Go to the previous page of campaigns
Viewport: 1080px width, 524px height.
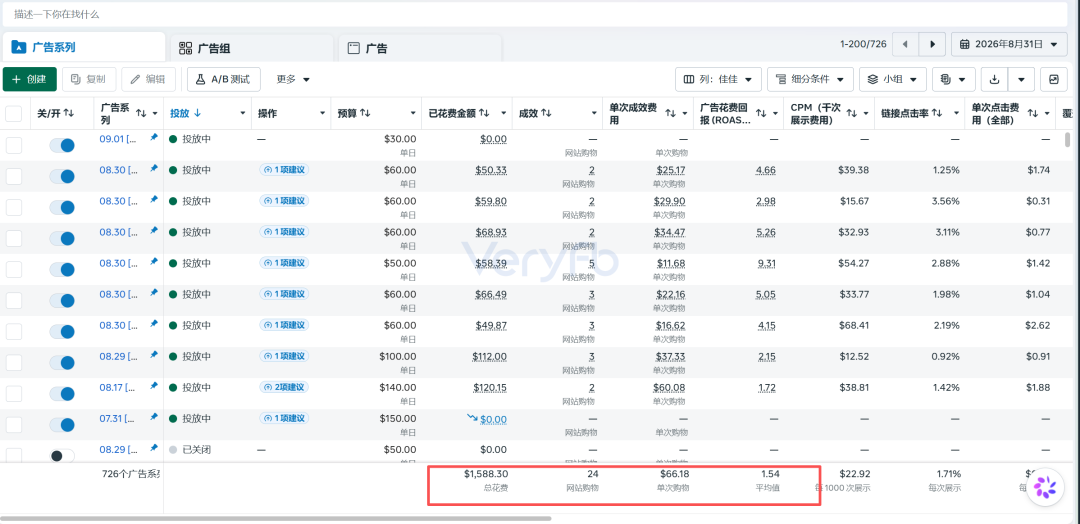(x=905, y=44)
